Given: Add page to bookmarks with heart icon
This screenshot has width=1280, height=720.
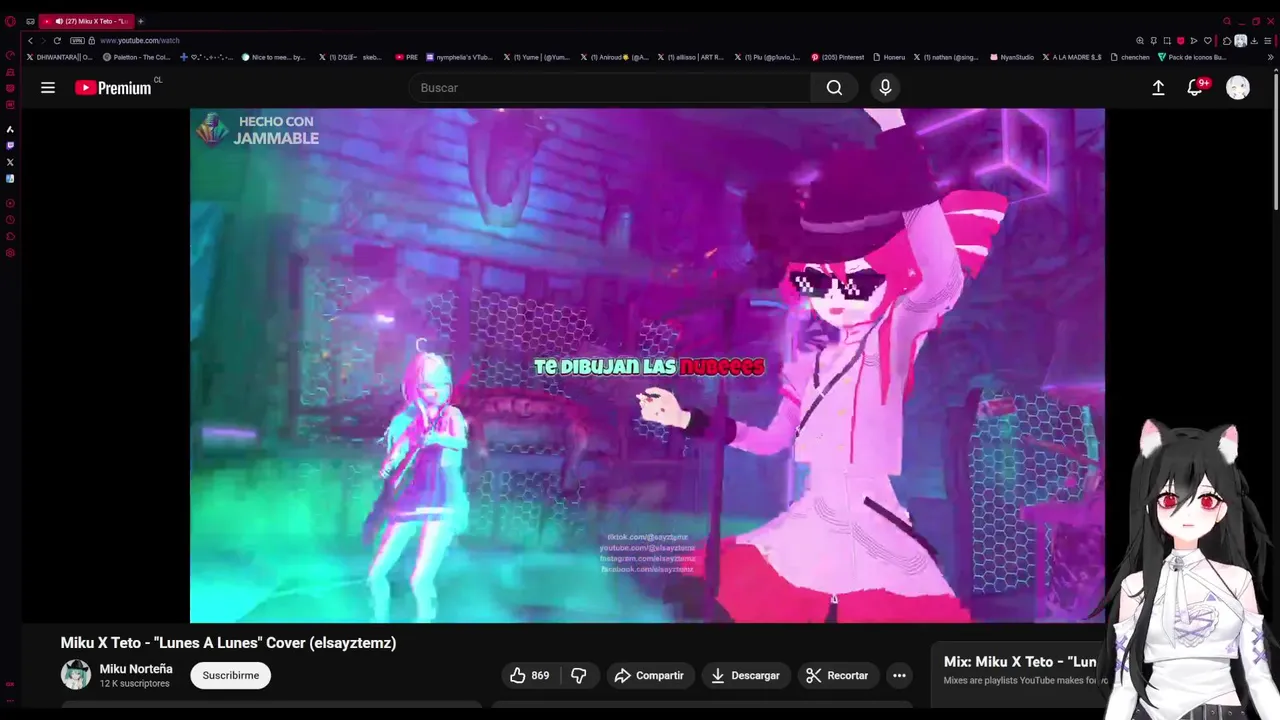Looking at the screenshot, I should point(1207,41).
